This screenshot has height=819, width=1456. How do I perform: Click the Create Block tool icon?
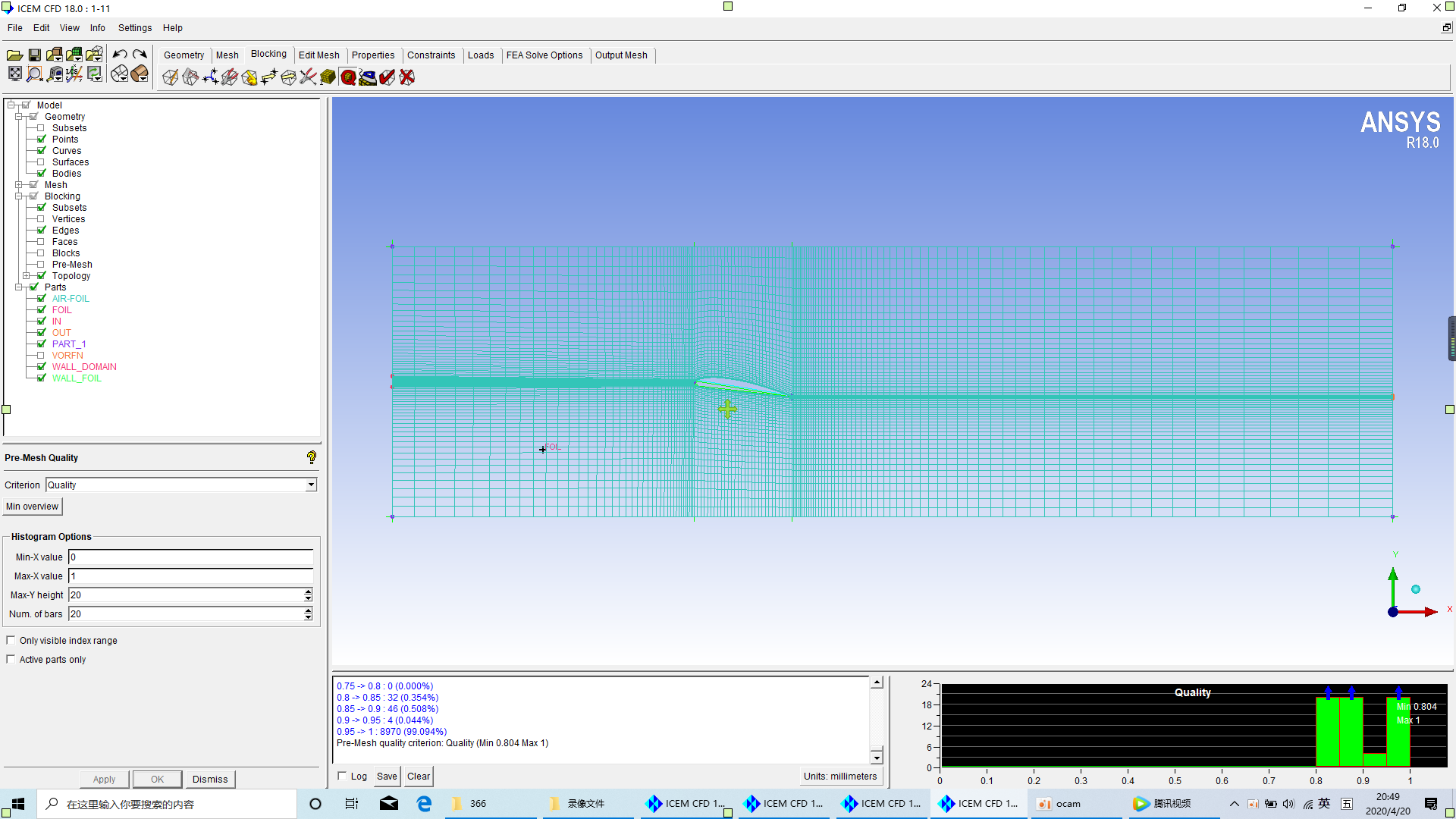click(171, 77)
